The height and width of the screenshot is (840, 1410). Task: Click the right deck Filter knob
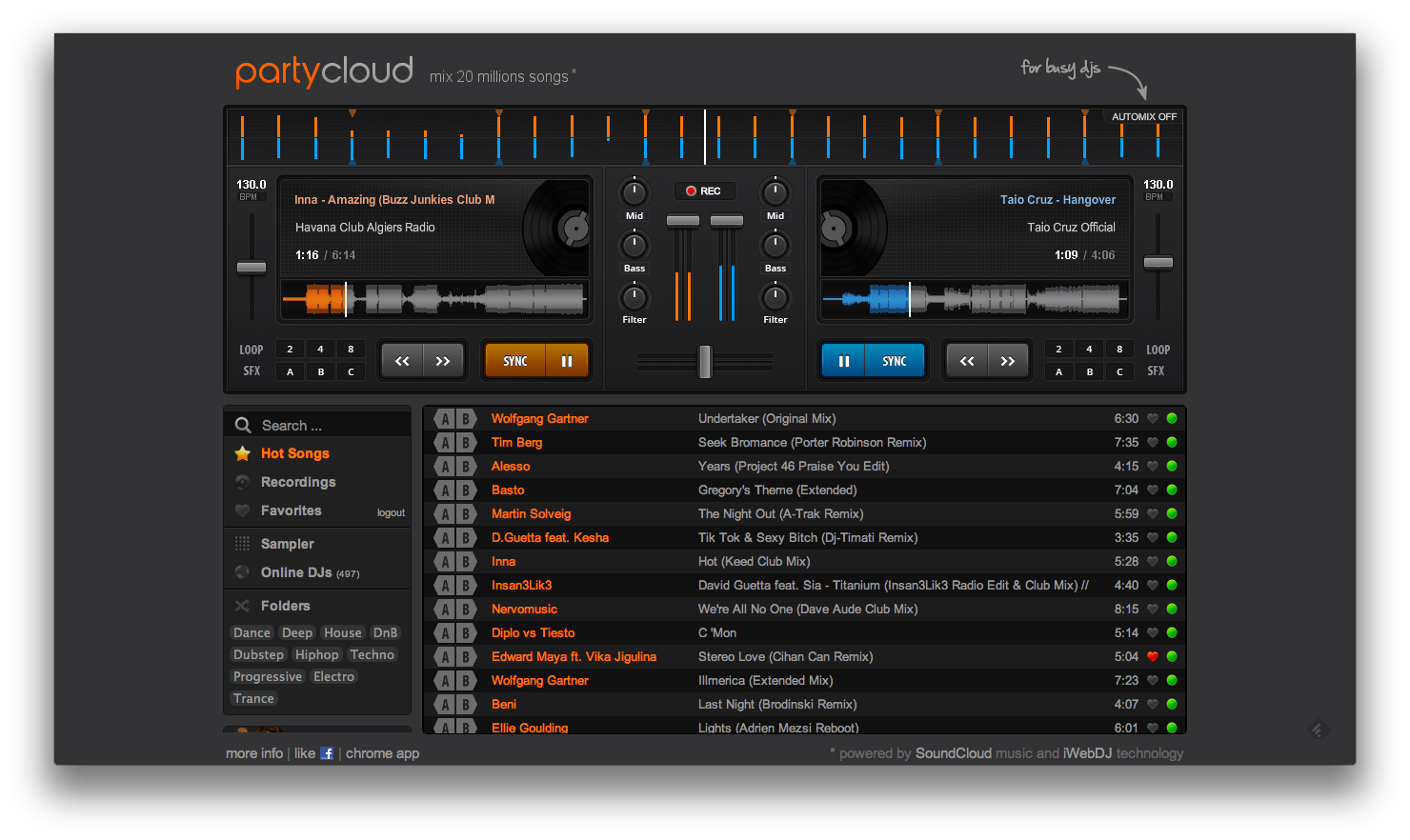click(x=775, y=297)
